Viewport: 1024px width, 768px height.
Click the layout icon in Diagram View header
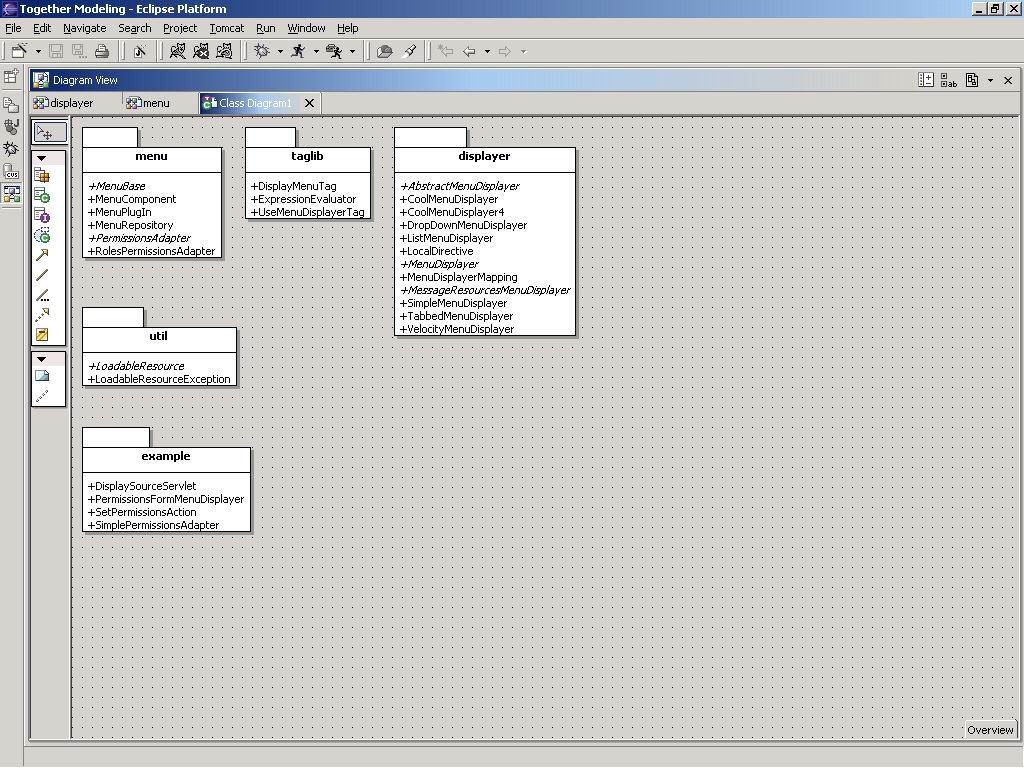(x=925, y=80)
